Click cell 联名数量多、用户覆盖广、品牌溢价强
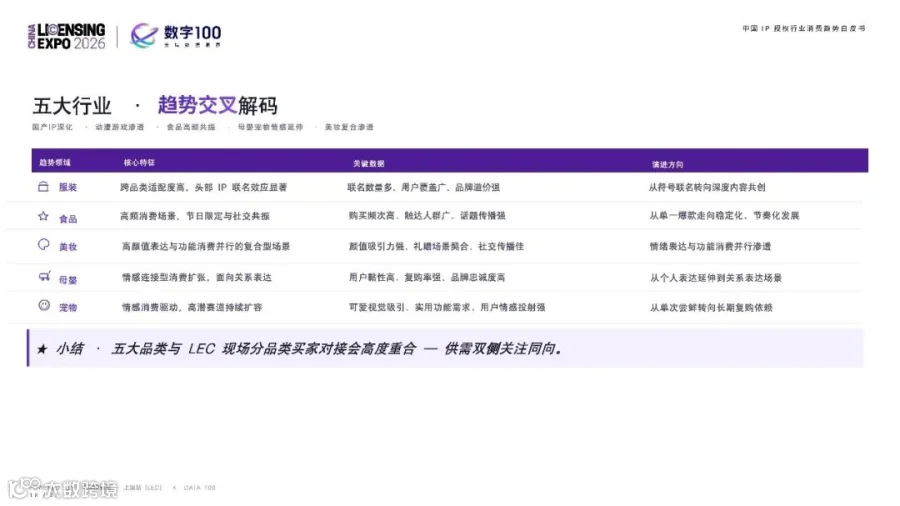 (x=424, y=188)
